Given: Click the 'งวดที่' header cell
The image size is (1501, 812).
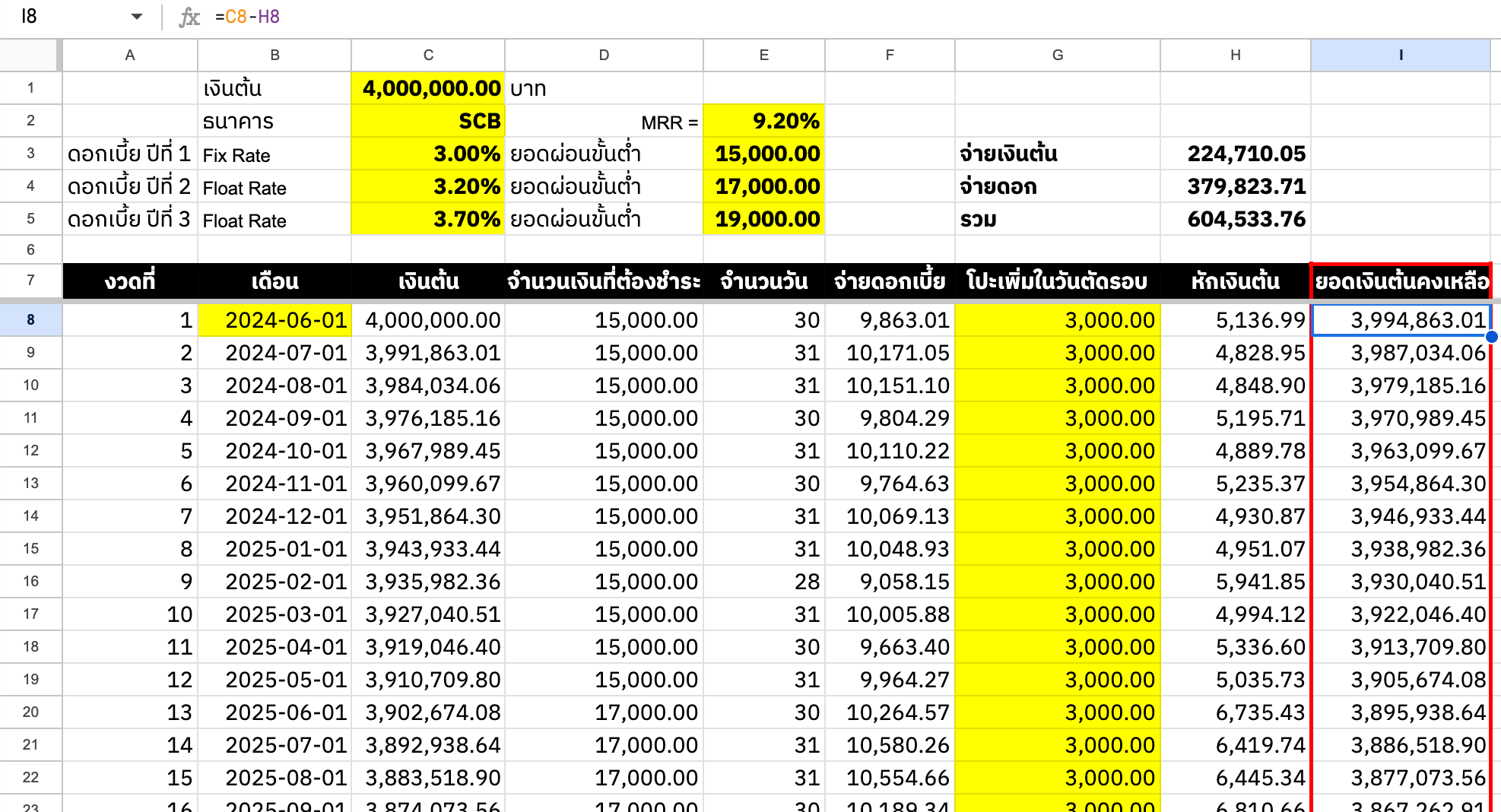Looking at the screenshot, I should click(130, 281).
